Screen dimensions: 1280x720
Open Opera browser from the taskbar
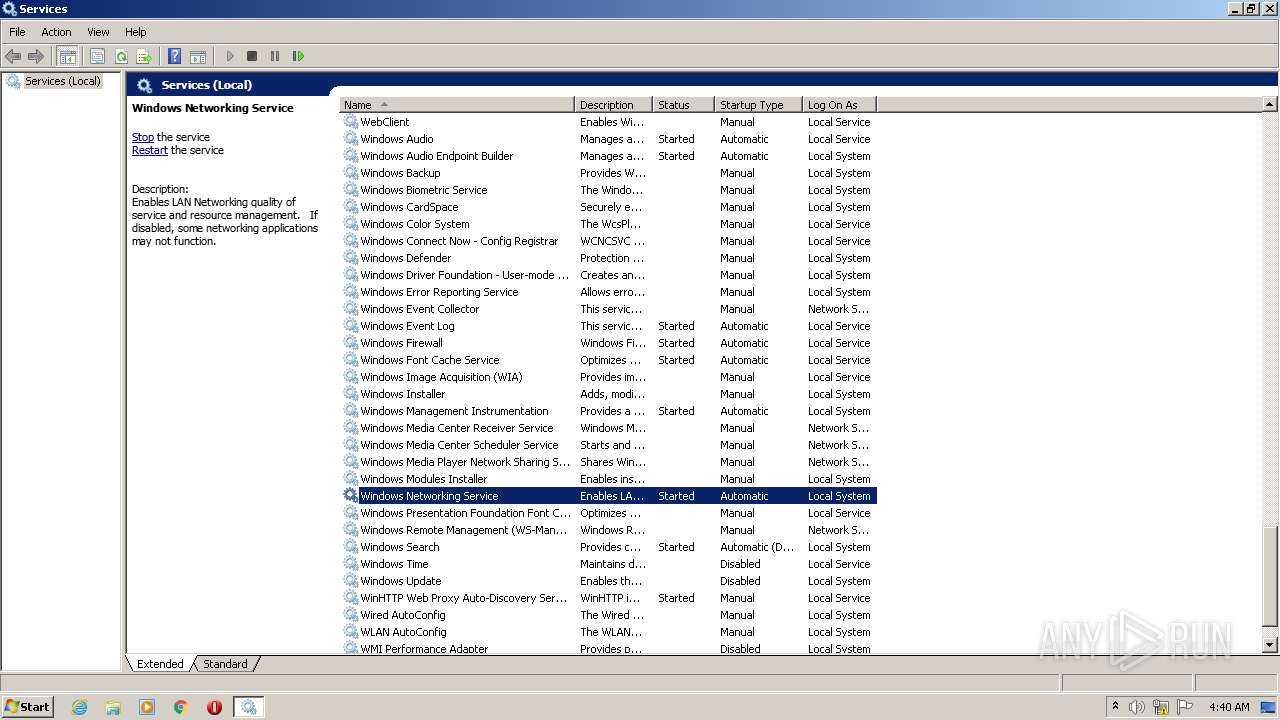pos(214,707)
